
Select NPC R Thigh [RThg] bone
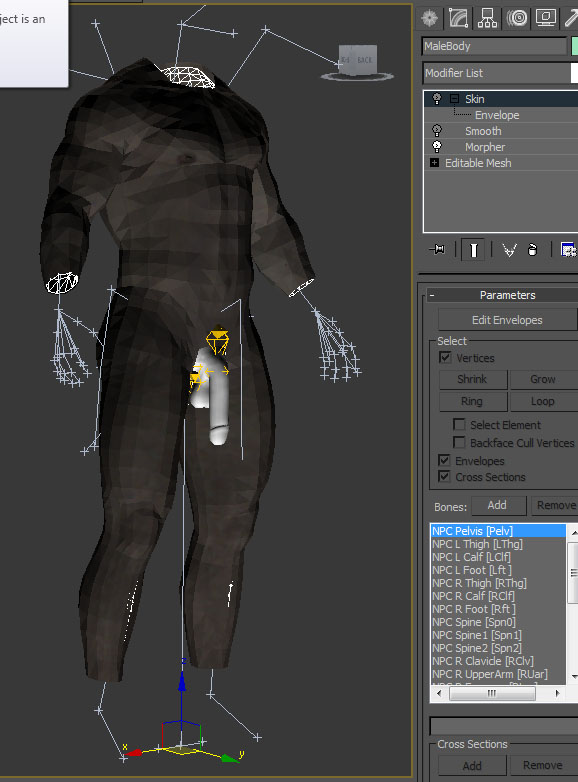click(498, 583)
